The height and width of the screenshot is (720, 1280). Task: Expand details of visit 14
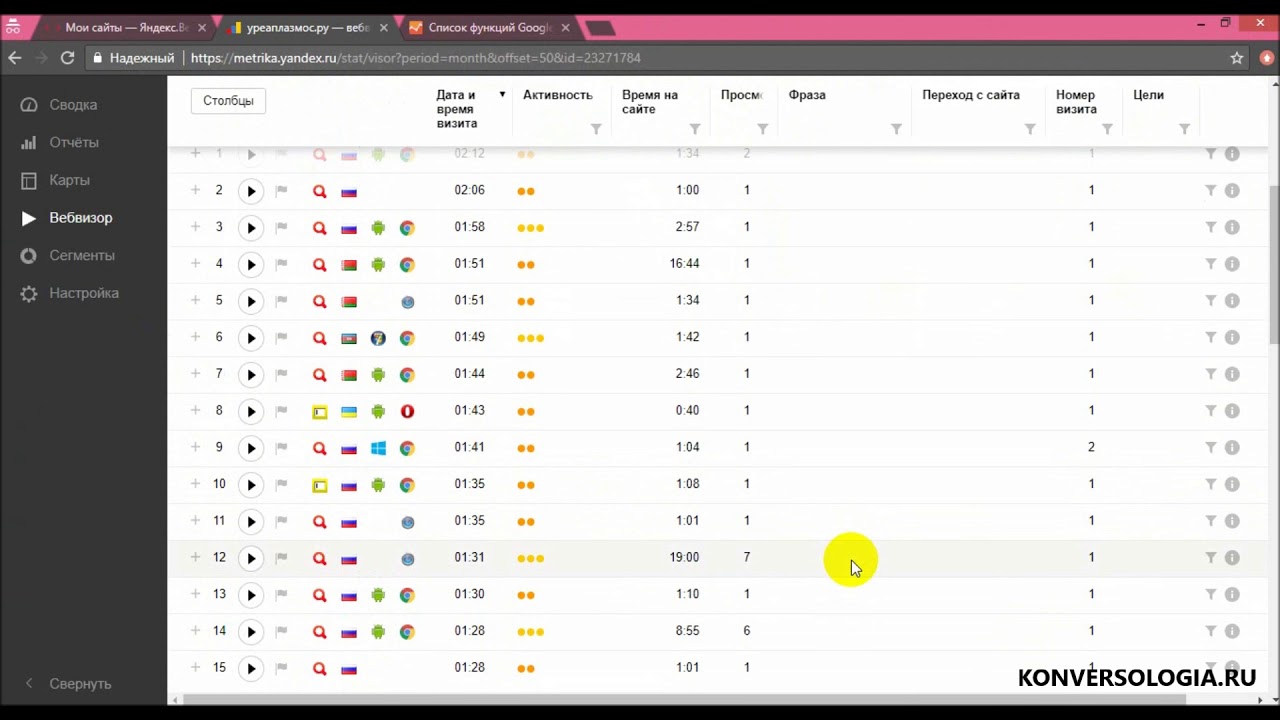click(196, 631)
